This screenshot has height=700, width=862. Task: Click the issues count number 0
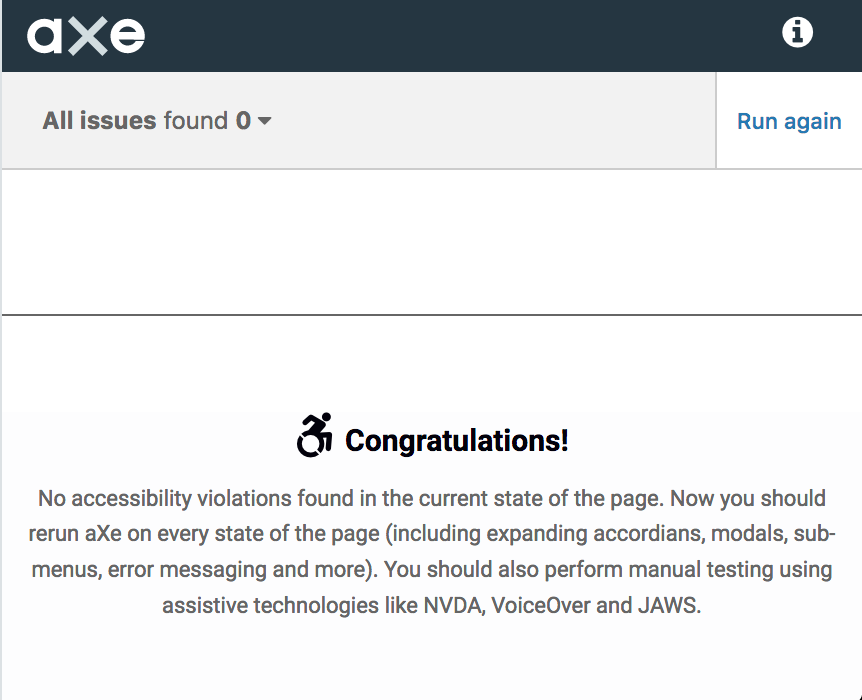tap(243, 120)
